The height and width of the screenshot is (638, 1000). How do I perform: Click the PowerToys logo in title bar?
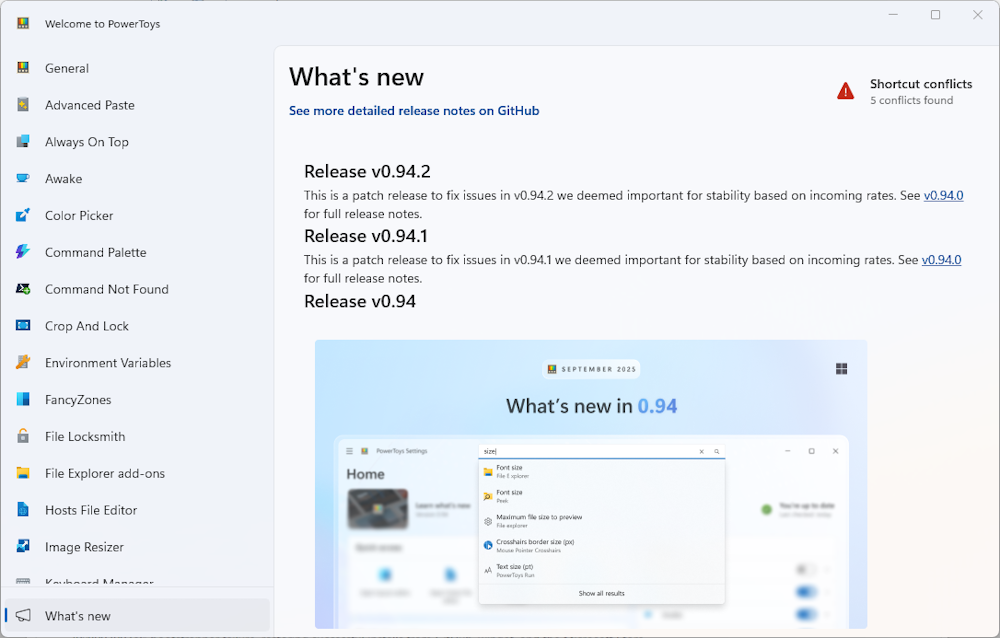pyautogui.click(x=23, y=24)
